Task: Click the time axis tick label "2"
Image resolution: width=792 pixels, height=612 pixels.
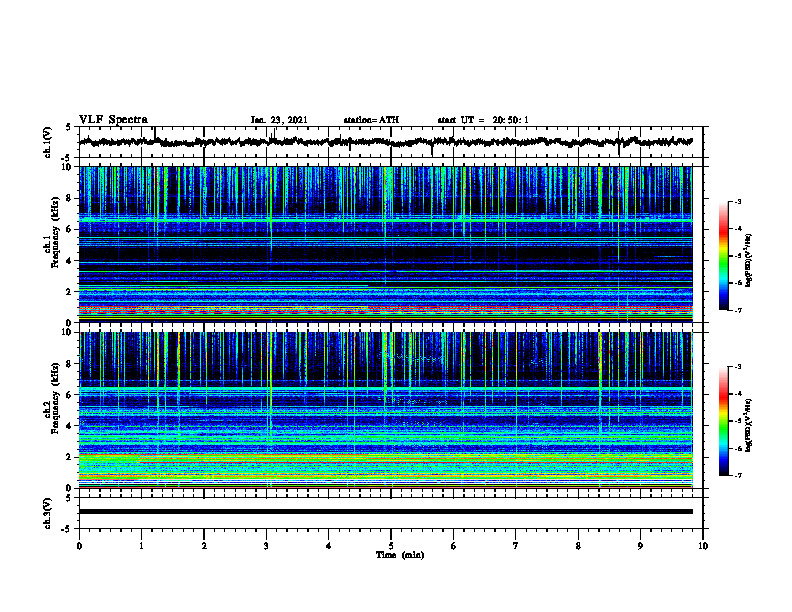Action: (204, 546)
